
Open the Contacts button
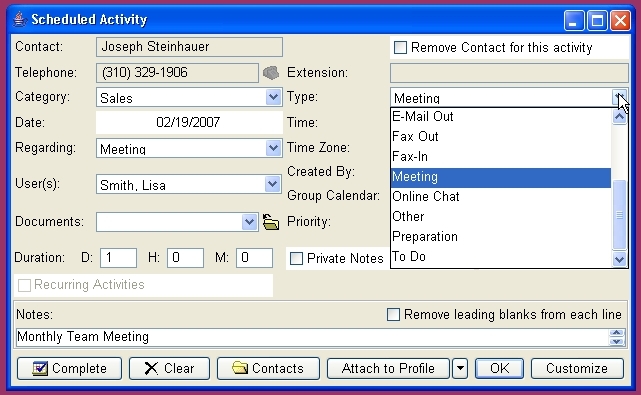(x=268, y=368)
